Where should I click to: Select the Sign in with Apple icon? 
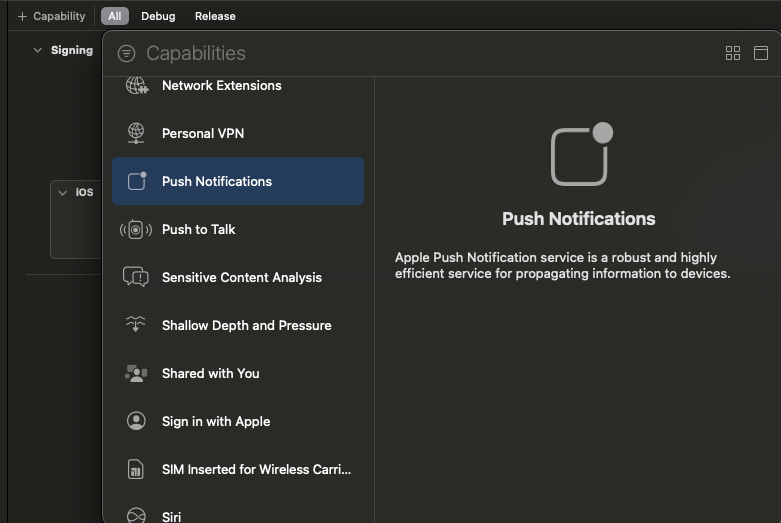[x=136, y=421]
